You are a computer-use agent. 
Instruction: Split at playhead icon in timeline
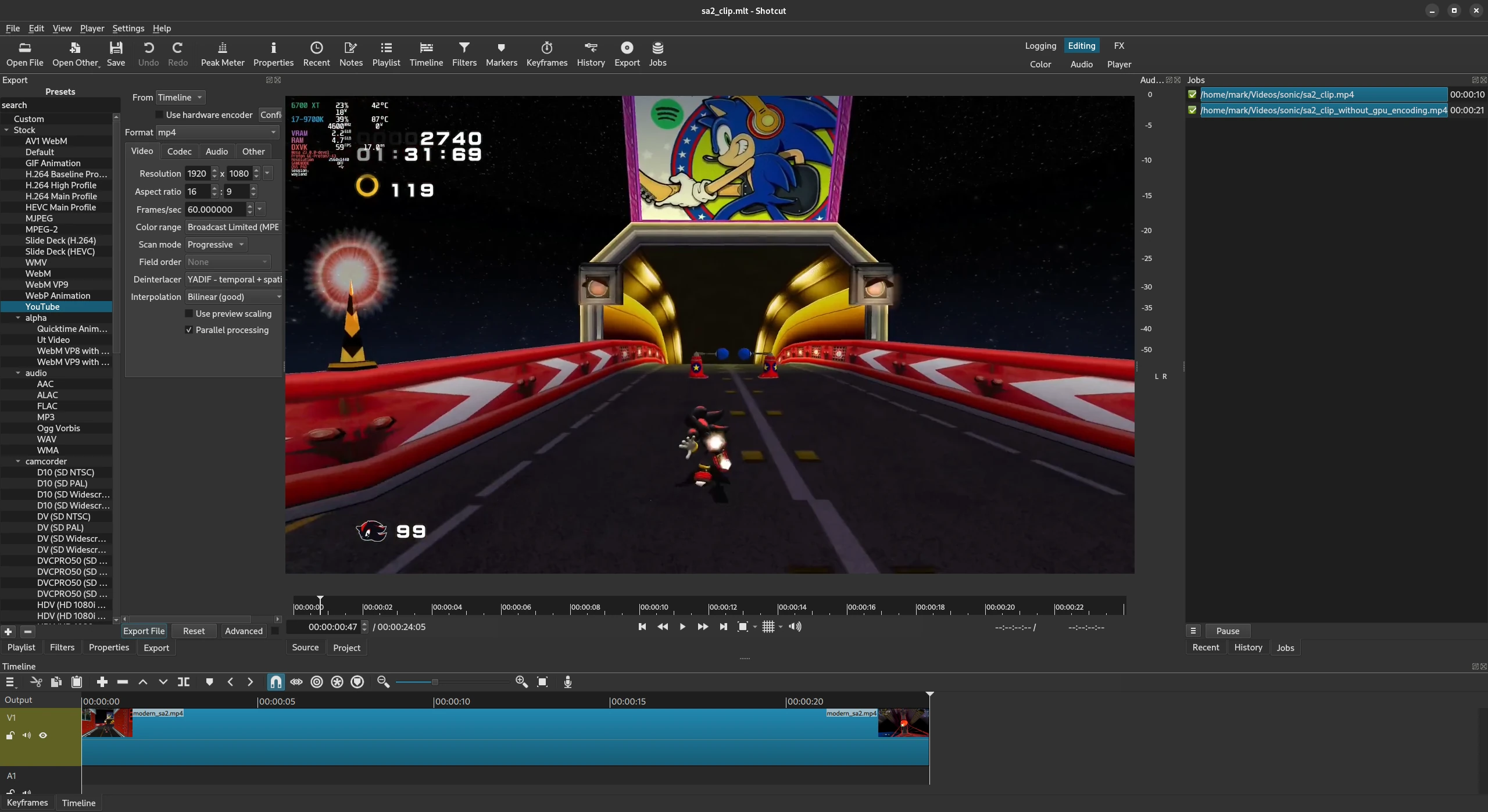click(184, 682)
